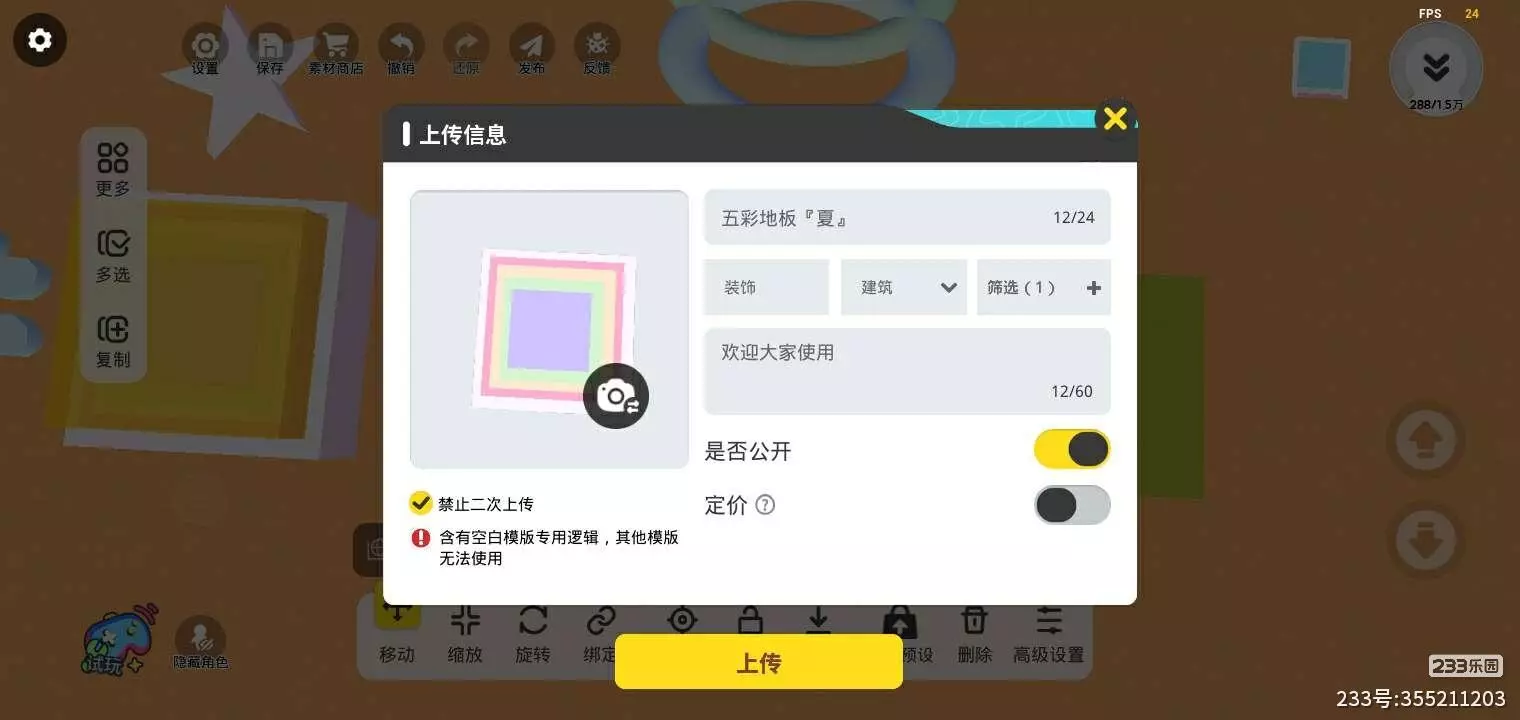The image size is (1520, 720).
Task: Open the 素材商店 shopping cart icon
Action: [335, 48]
